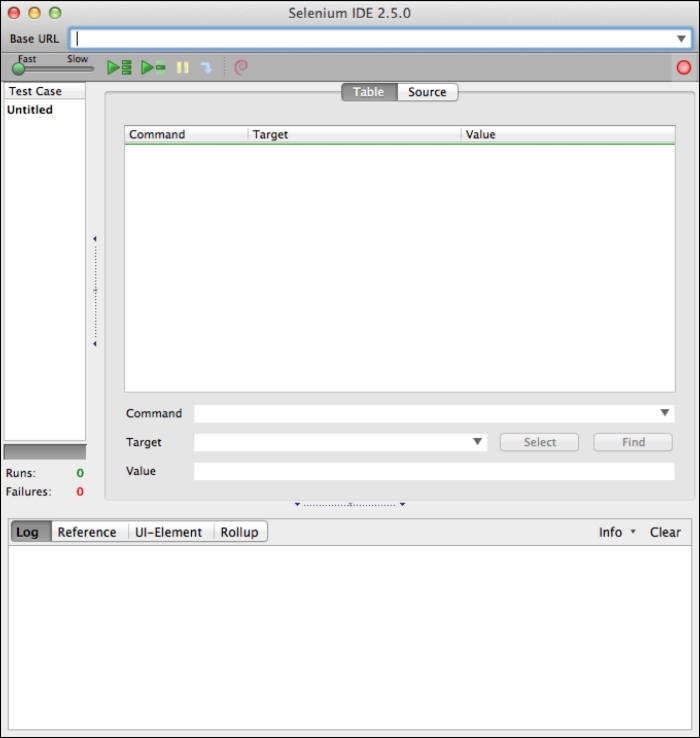700x738 pixels.
Task: Click the yellow Pause/Resume icon
Action: pos(183,68)
